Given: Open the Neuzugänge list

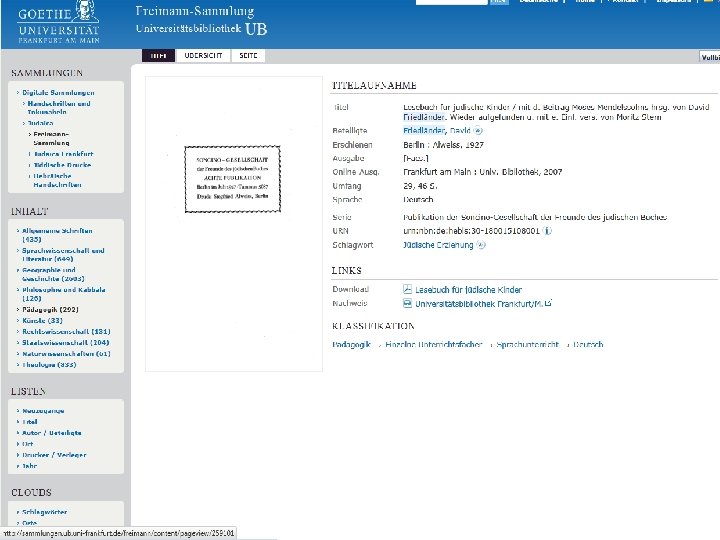Looking at the screenshot, I should point(43,411).
